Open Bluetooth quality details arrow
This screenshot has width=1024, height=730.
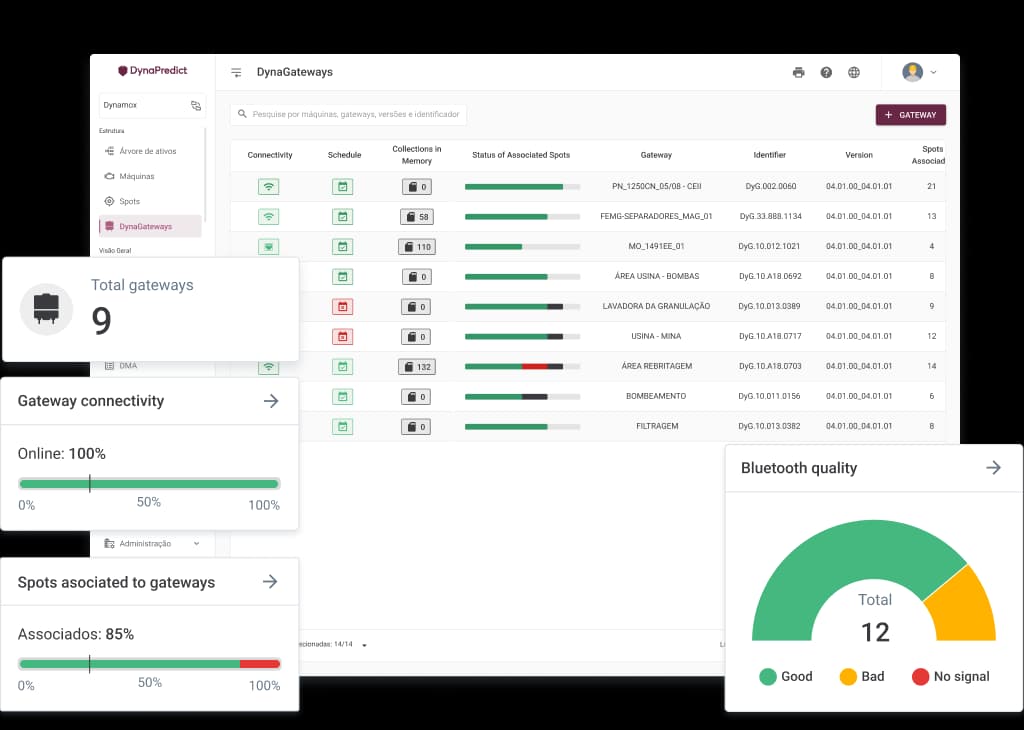[993, 468]
